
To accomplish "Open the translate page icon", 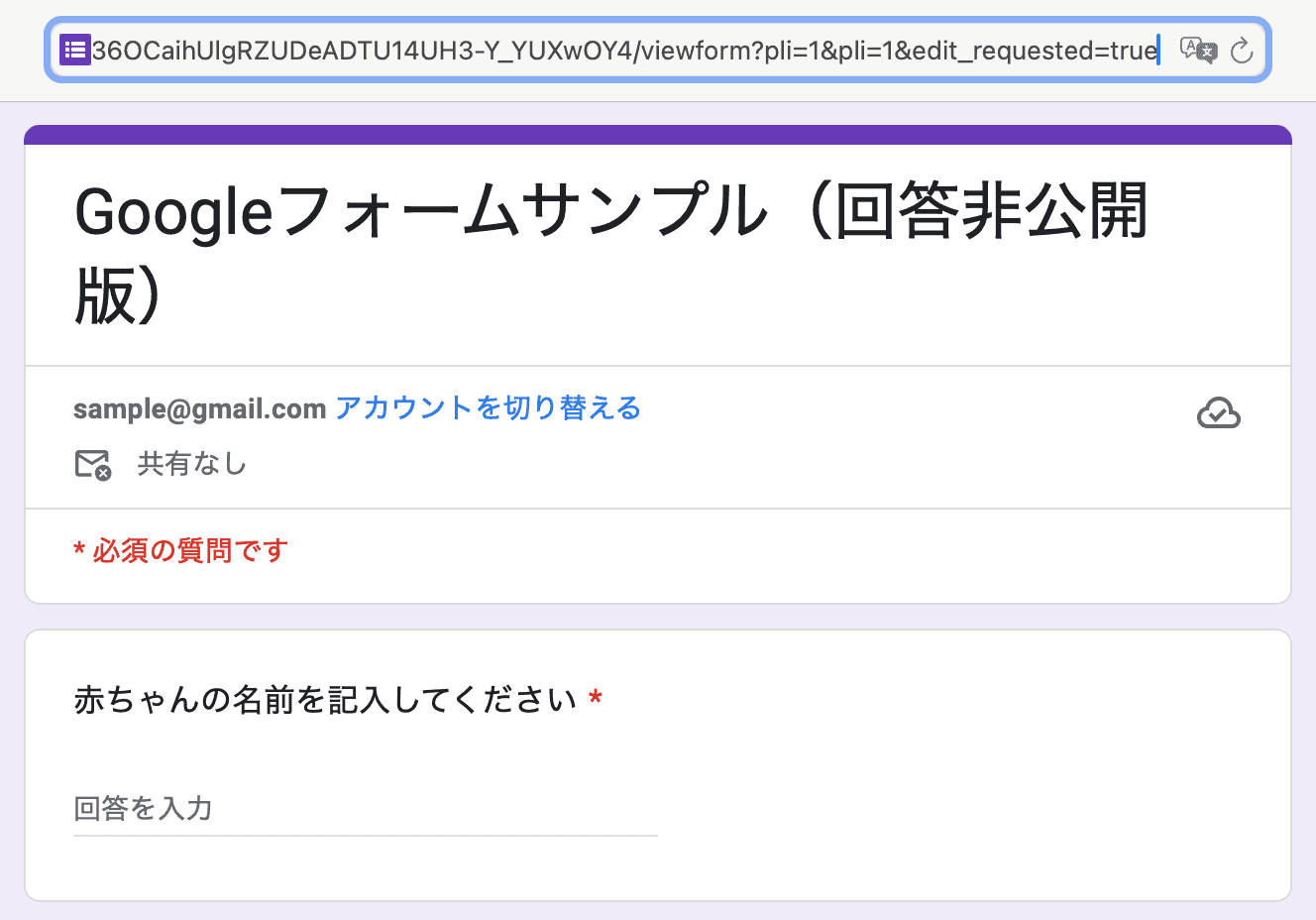I will click(x=1198, y=50).
